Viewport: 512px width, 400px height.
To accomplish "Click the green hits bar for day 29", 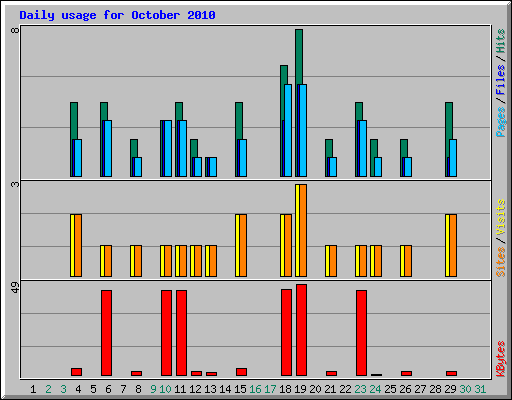I will click(449, 121).
